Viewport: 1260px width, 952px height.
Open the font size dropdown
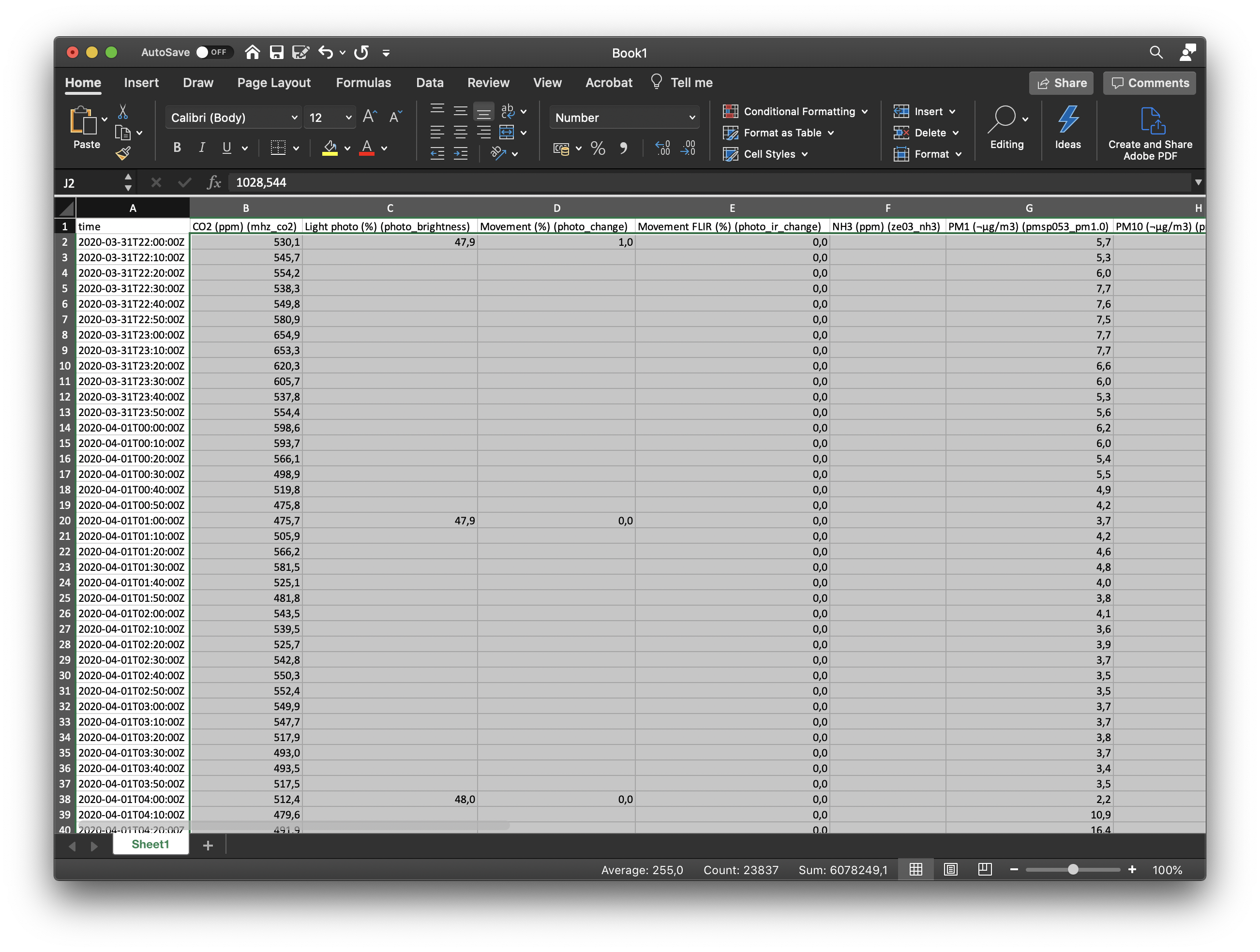point(349,117)
